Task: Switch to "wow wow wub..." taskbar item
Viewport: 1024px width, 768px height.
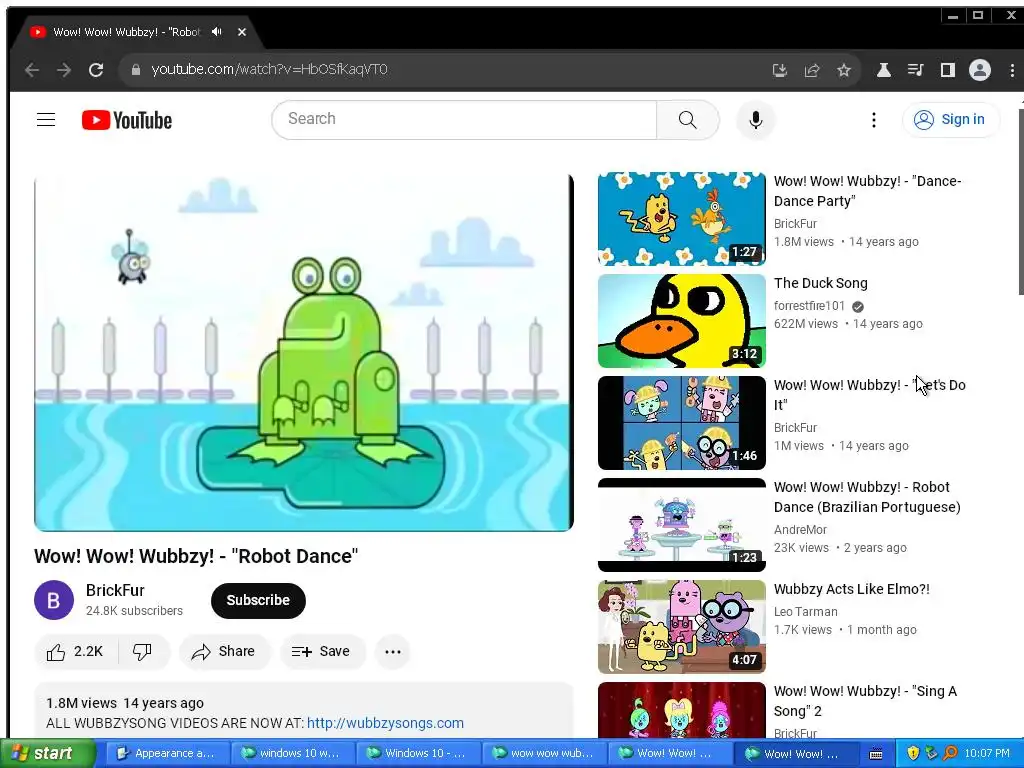Action: pyautogui.click(x=543, y=754)
